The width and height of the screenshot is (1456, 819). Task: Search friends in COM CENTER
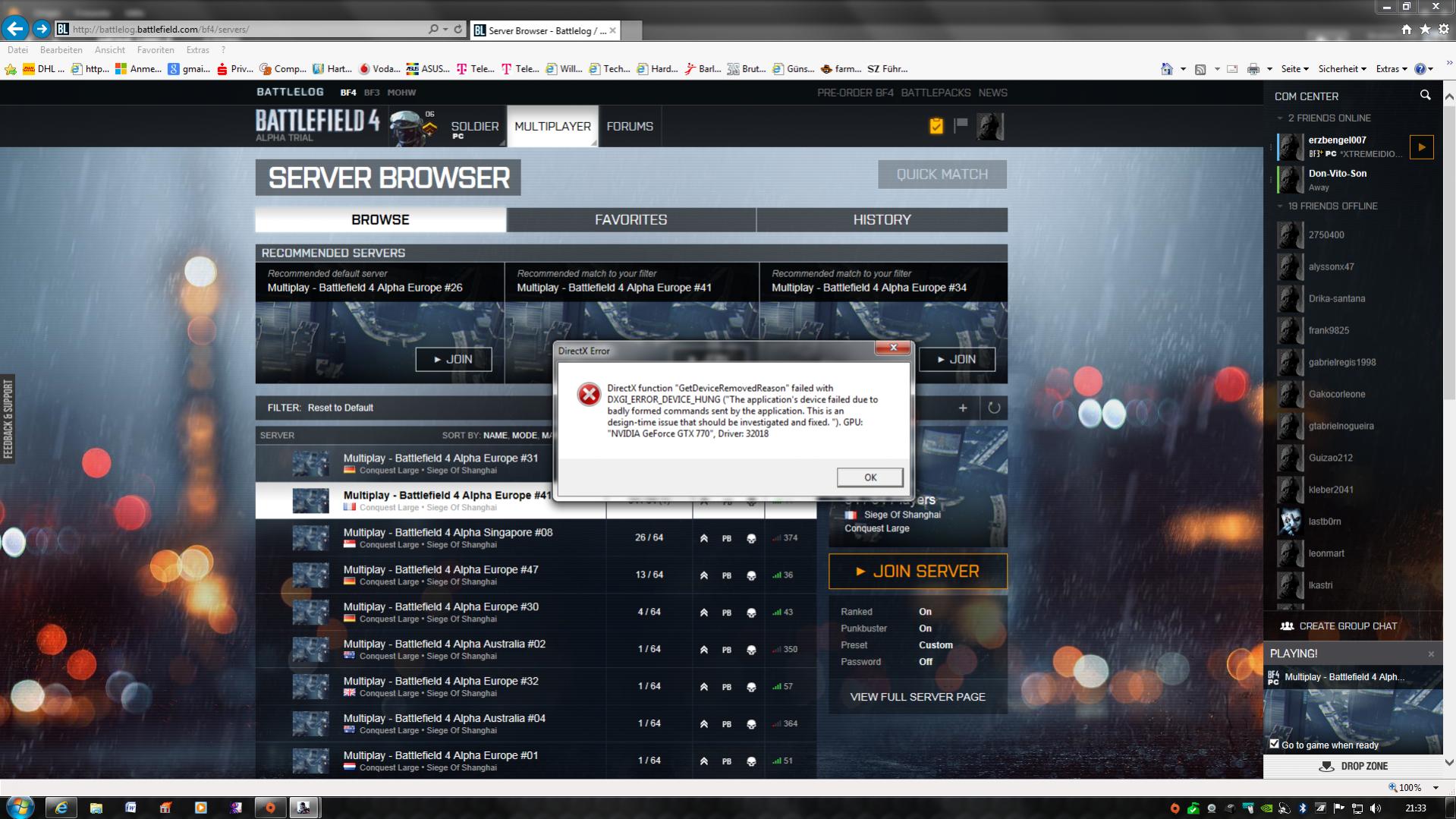click(1425, 96)
